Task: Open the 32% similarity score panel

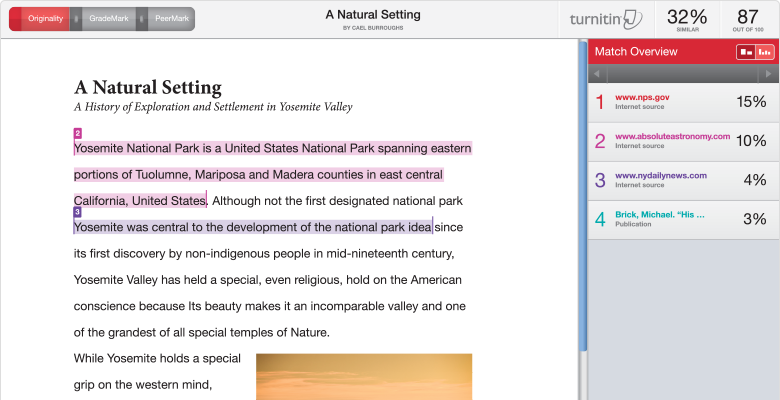Action: 687,19
